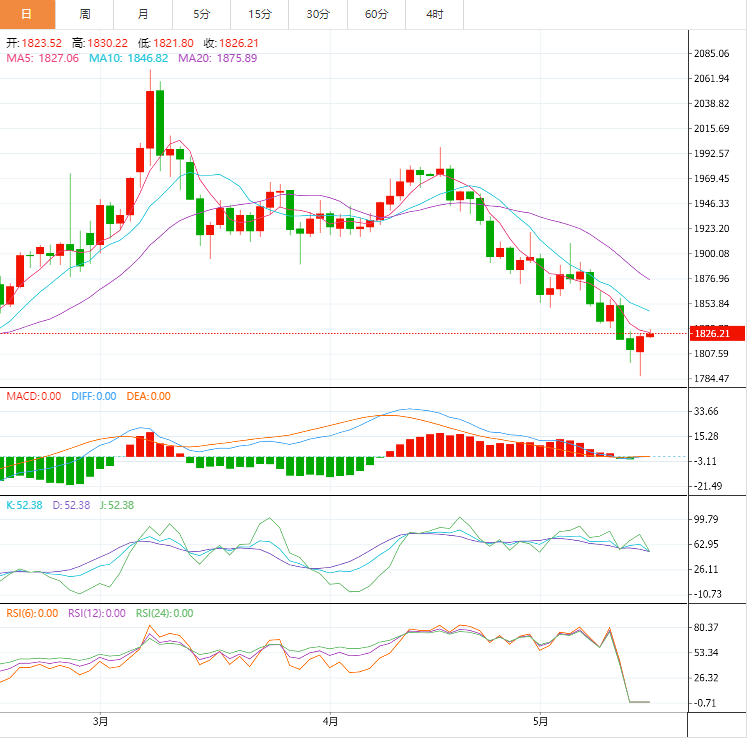Viewport: 747px width, 741px height.
Task: Click the K:52.38 KDJ label
Action: tap(24, 505)
